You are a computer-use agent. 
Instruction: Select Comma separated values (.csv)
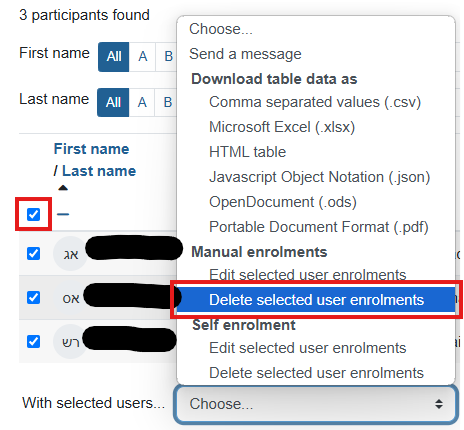(315, 102)
